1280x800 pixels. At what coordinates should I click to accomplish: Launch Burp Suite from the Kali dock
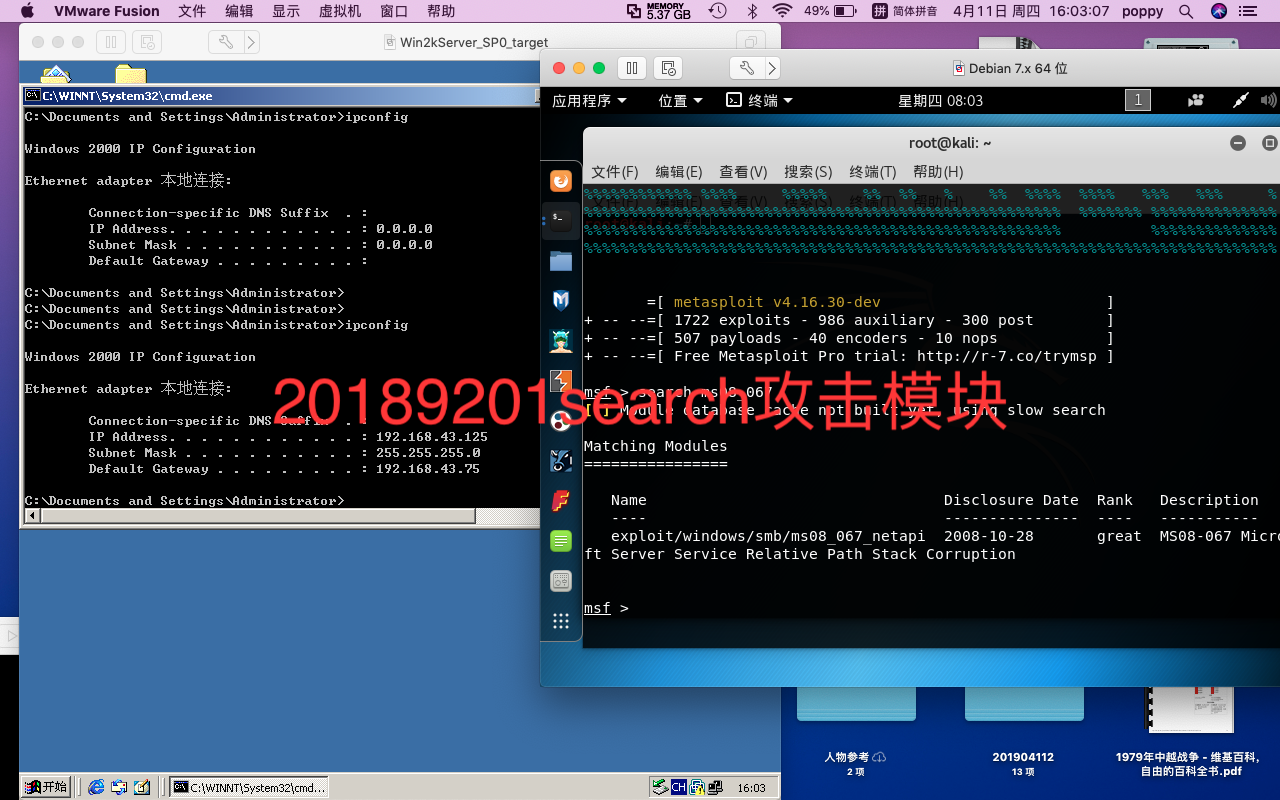point(561,381)
